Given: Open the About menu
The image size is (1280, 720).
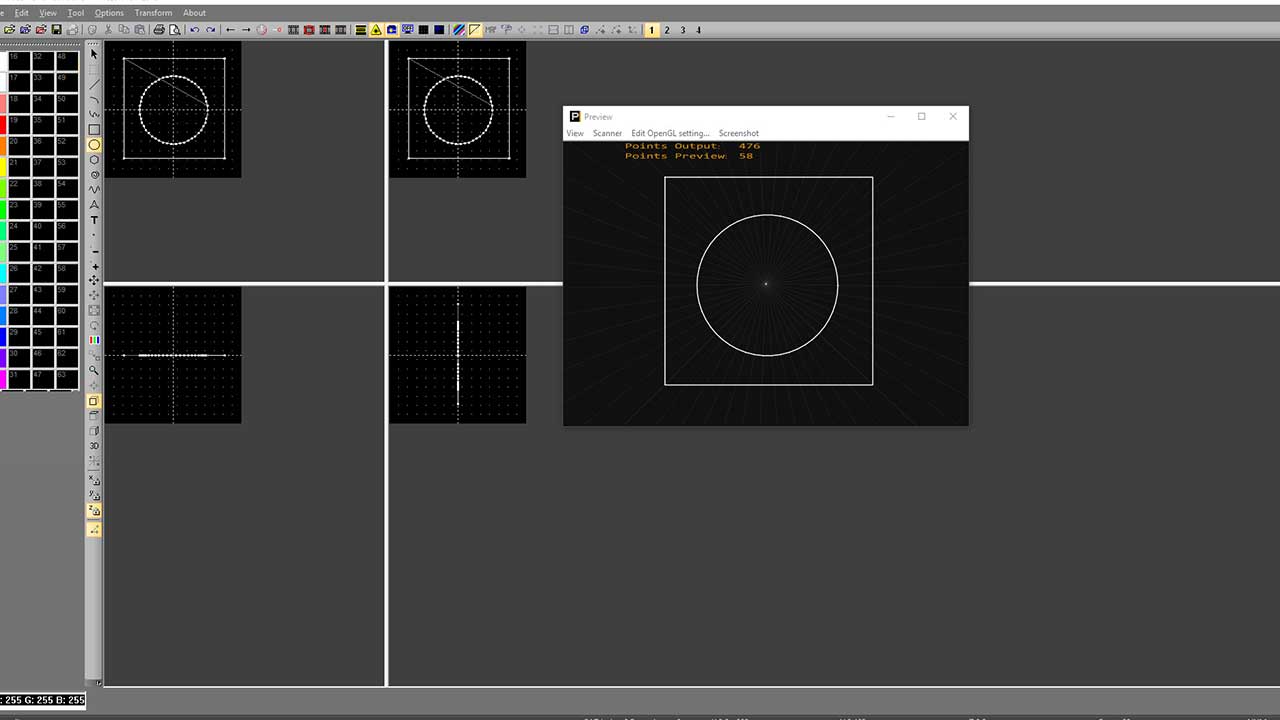Looking at the screenshot, I should coord(194,13).
